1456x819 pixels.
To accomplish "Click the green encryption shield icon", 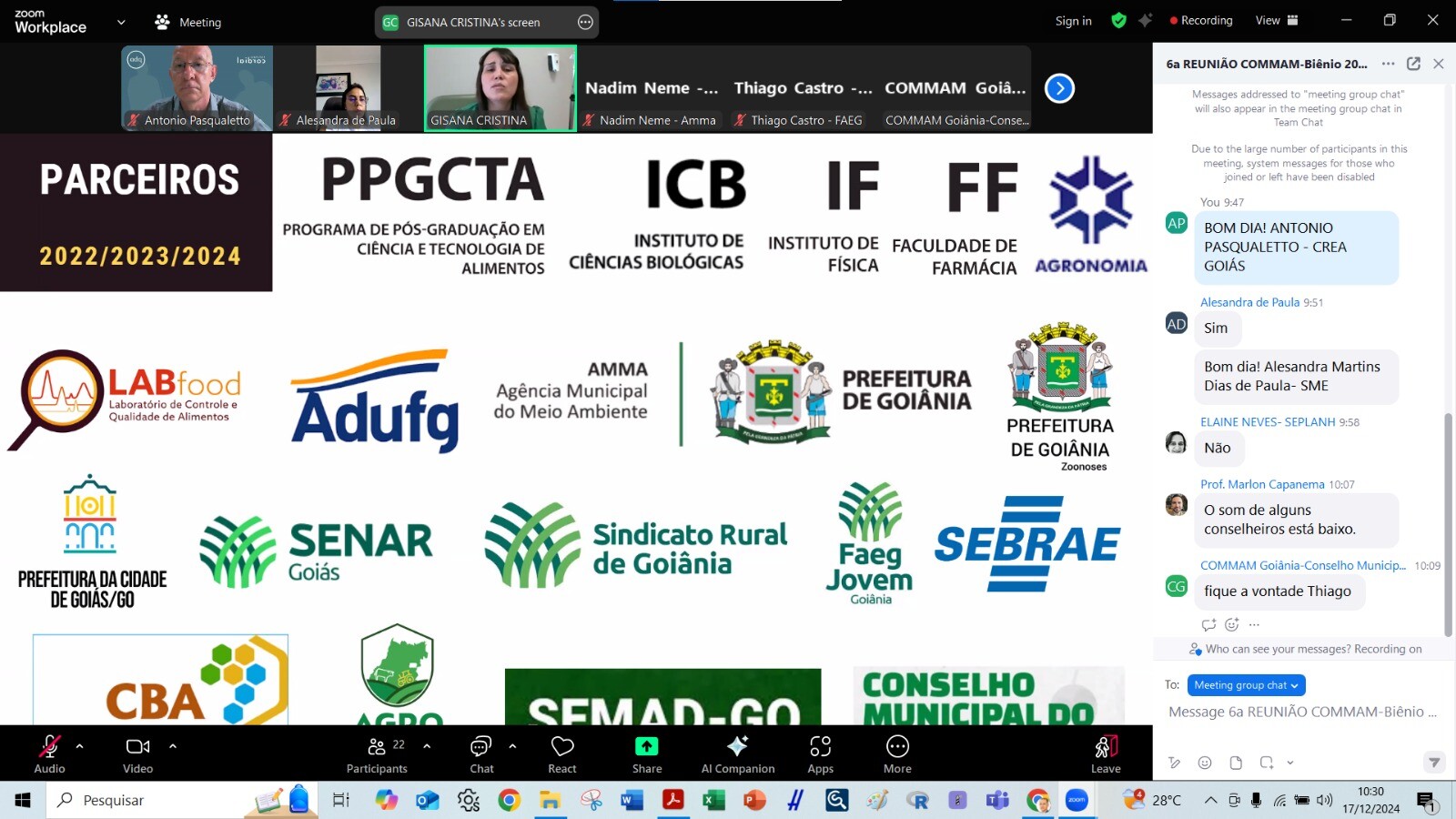I will pos(1119,20).
